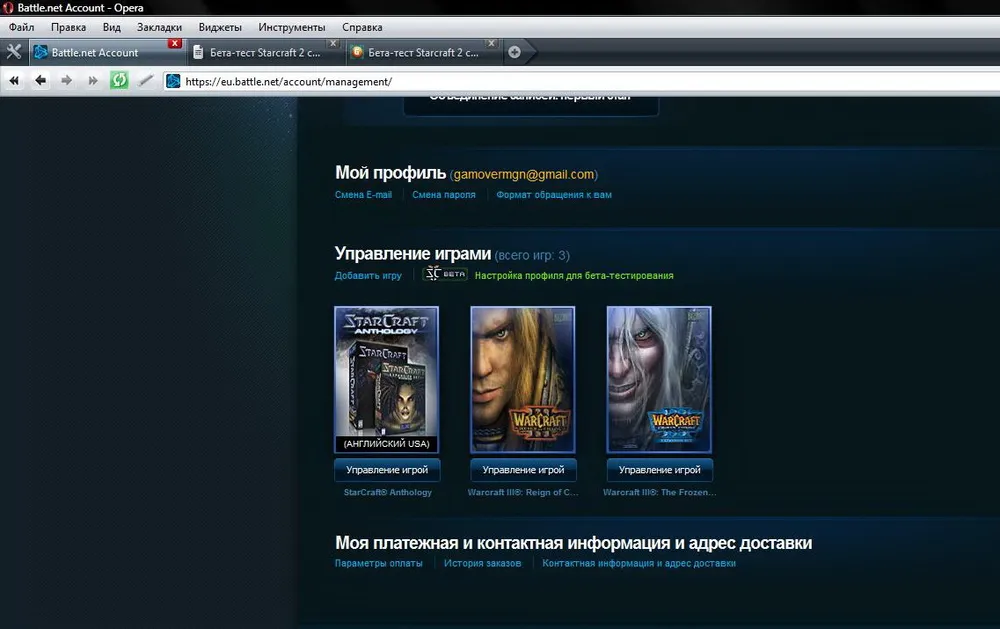Viewport: 1000px width, 629px height.
Task: Click the StarCraft 2 beta logo icon
Action: (446, 275)
